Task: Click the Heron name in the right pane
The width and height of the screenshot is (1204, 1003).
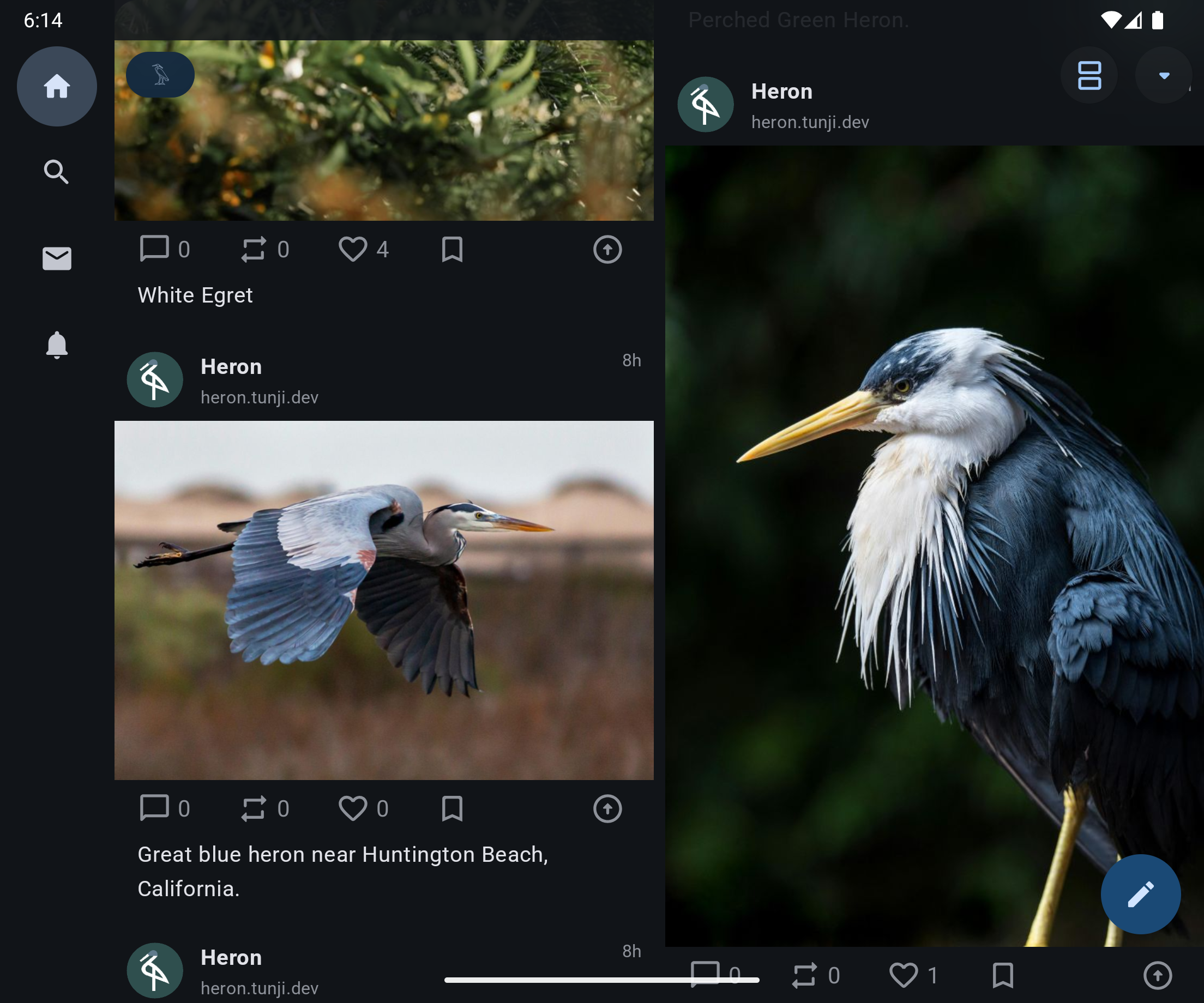Action: 781,90
